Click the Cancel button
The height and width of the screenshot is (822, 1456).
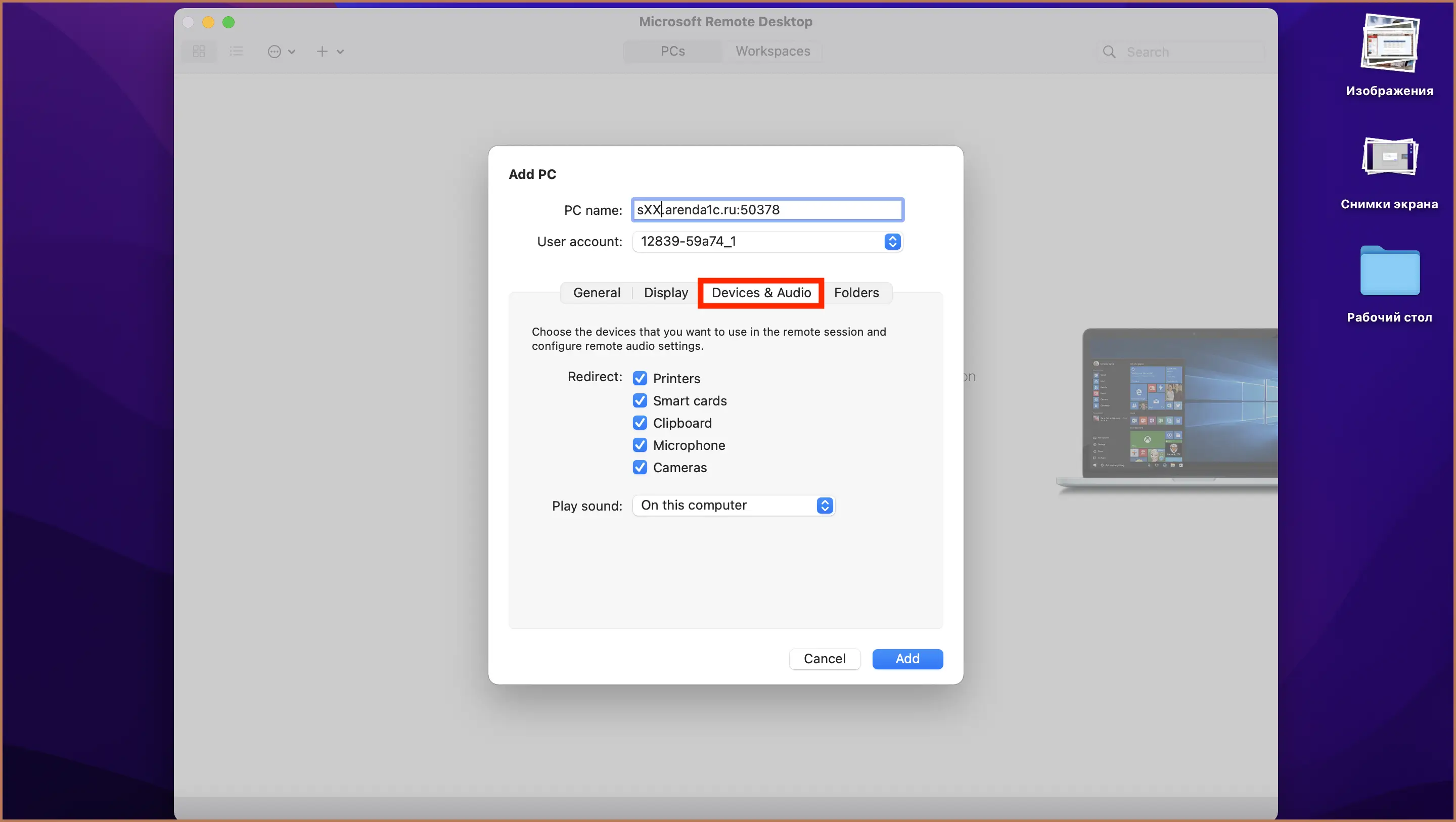coord(824,659)
